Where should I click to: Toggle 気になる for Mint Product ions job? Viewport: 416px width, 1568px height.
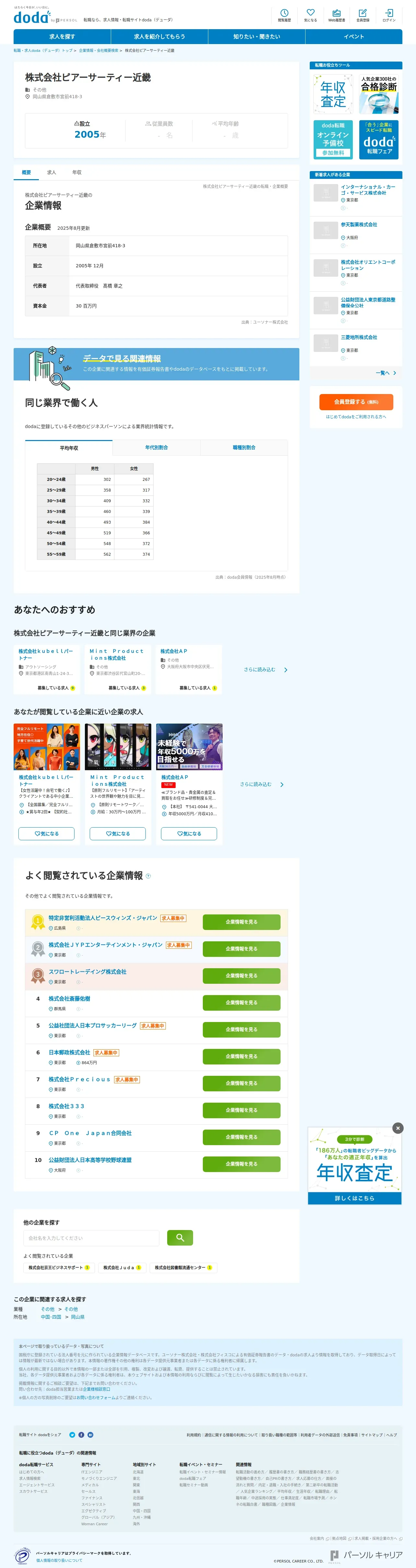coord(117,833)
